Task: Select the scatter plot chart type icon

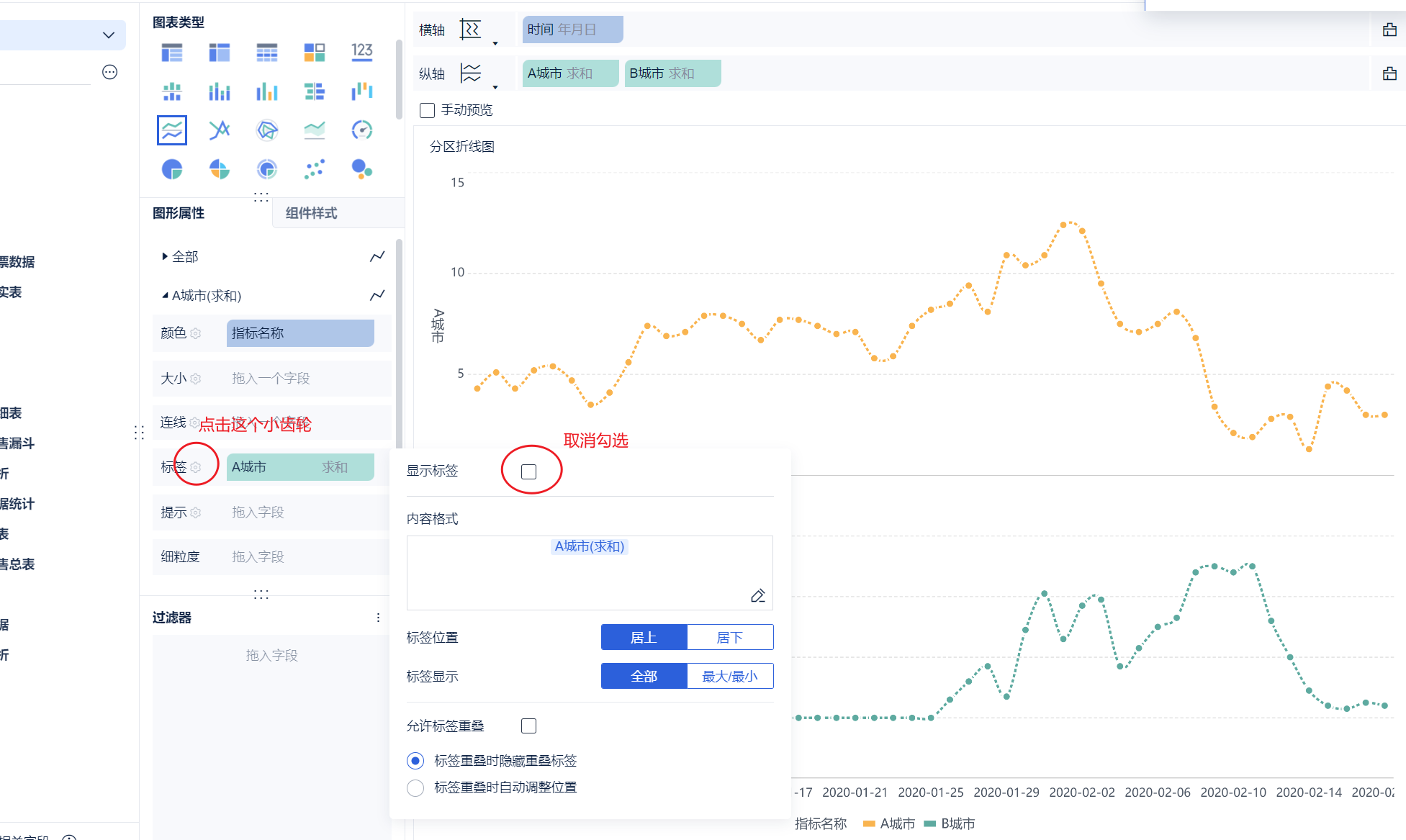Action: tap(315, 170)
